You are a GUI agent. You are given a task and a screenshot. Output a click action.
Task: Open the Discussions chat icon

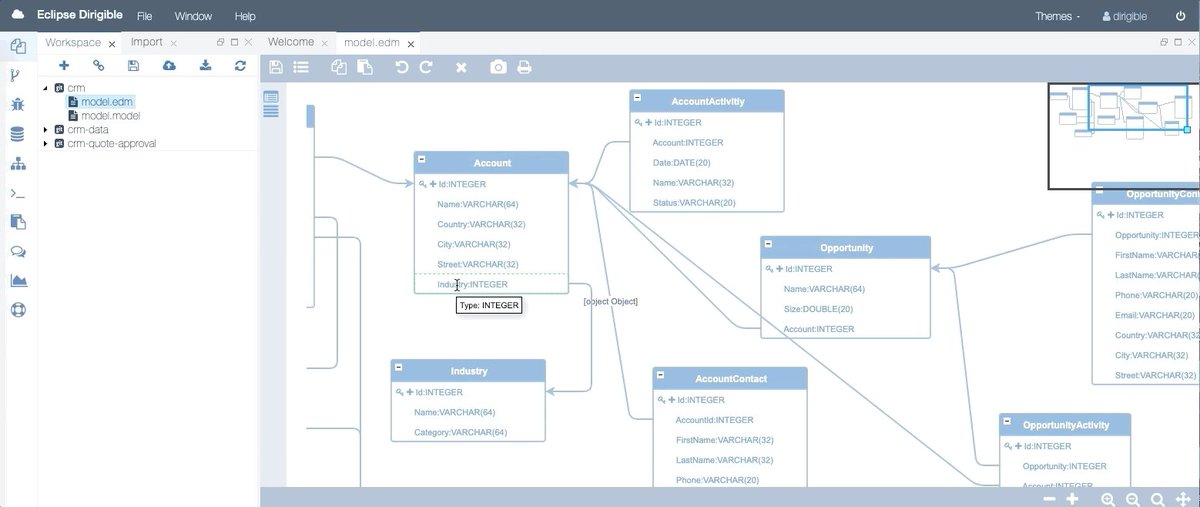point(17,251)
